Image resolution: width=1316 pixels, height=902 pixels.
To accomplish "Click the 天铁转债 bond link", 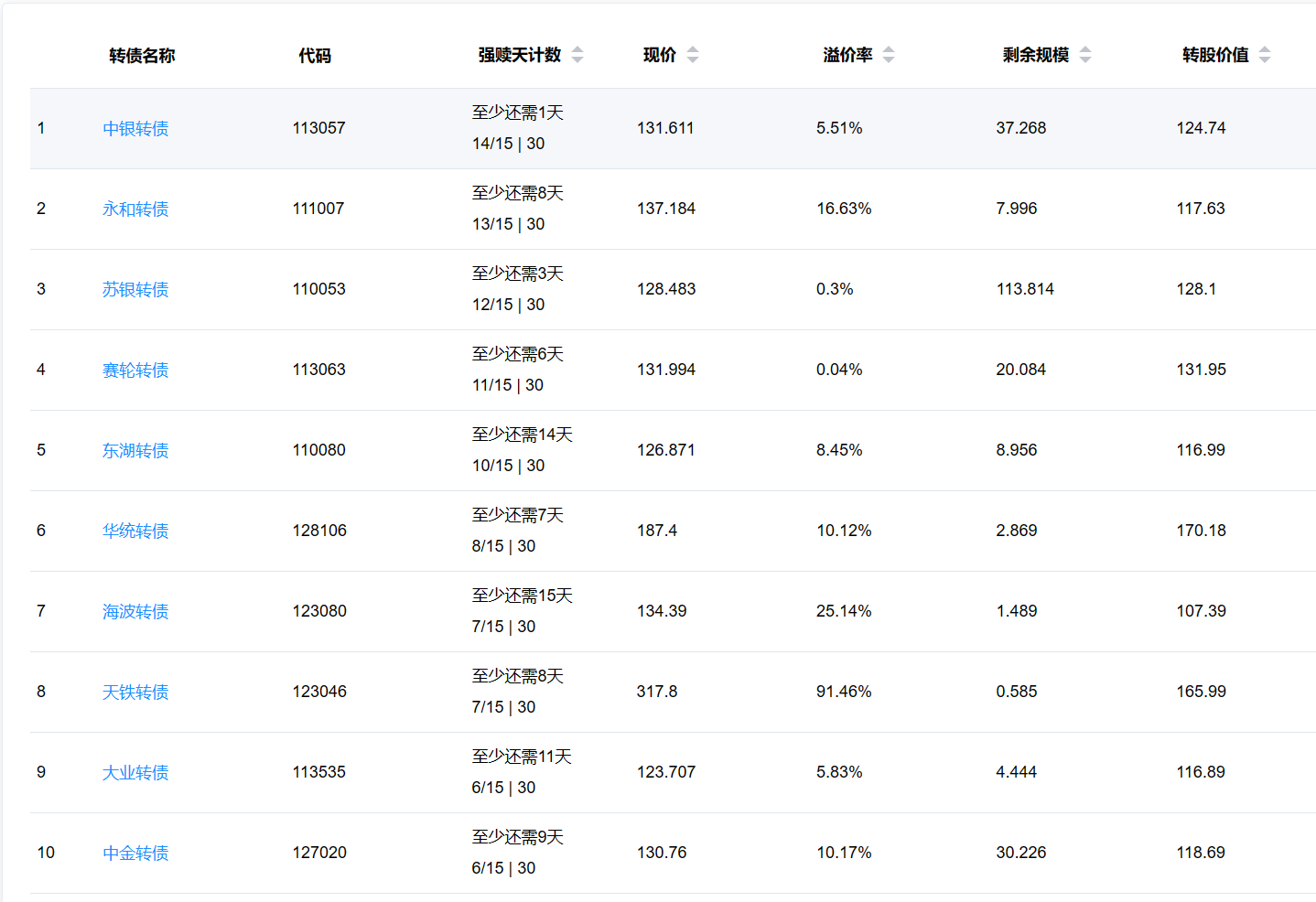I will click(135, 693).
